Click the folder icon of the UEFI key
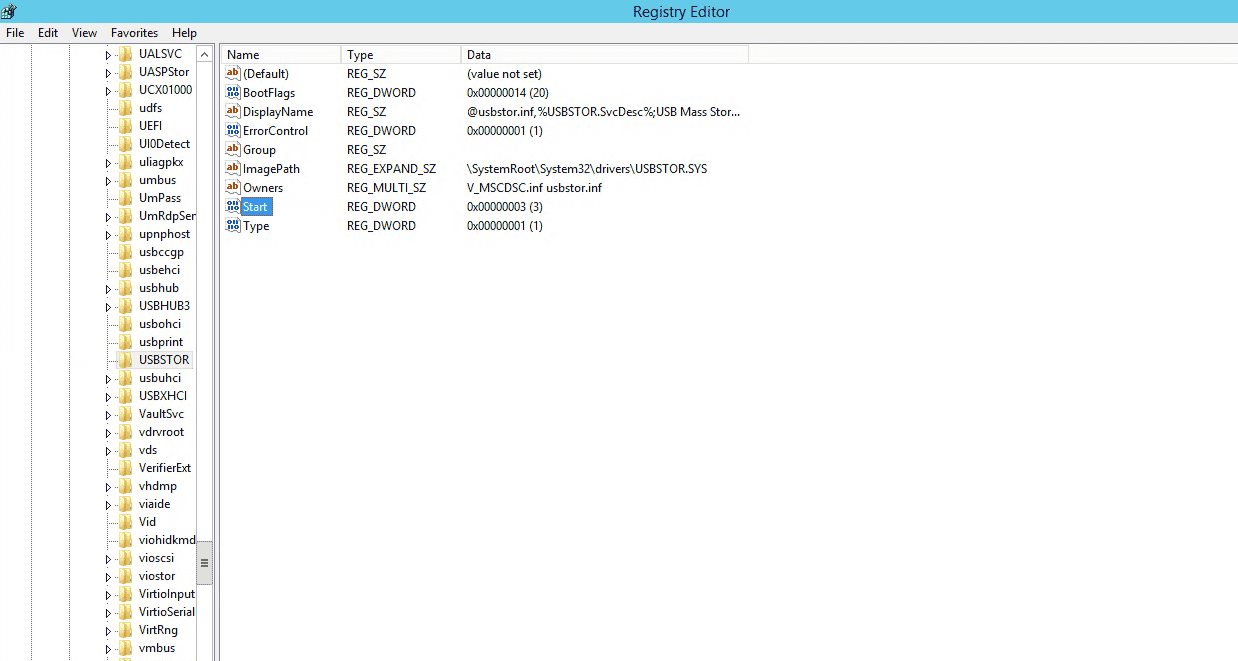1238x661 pixels. click(x=126, y=126)
